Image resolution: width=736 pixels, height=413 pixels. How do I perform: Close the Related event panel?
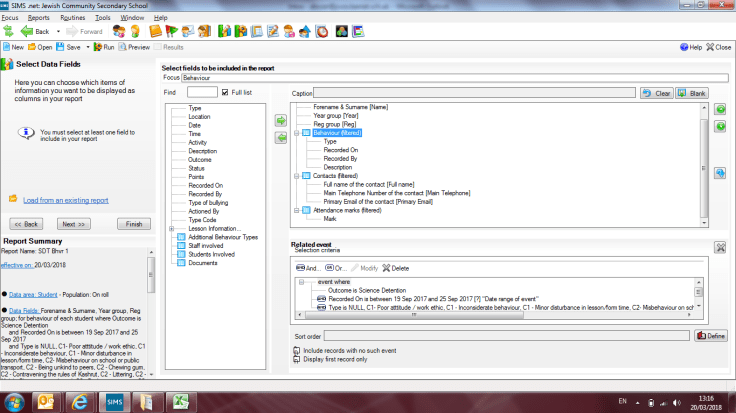click(x=720, y=247)
